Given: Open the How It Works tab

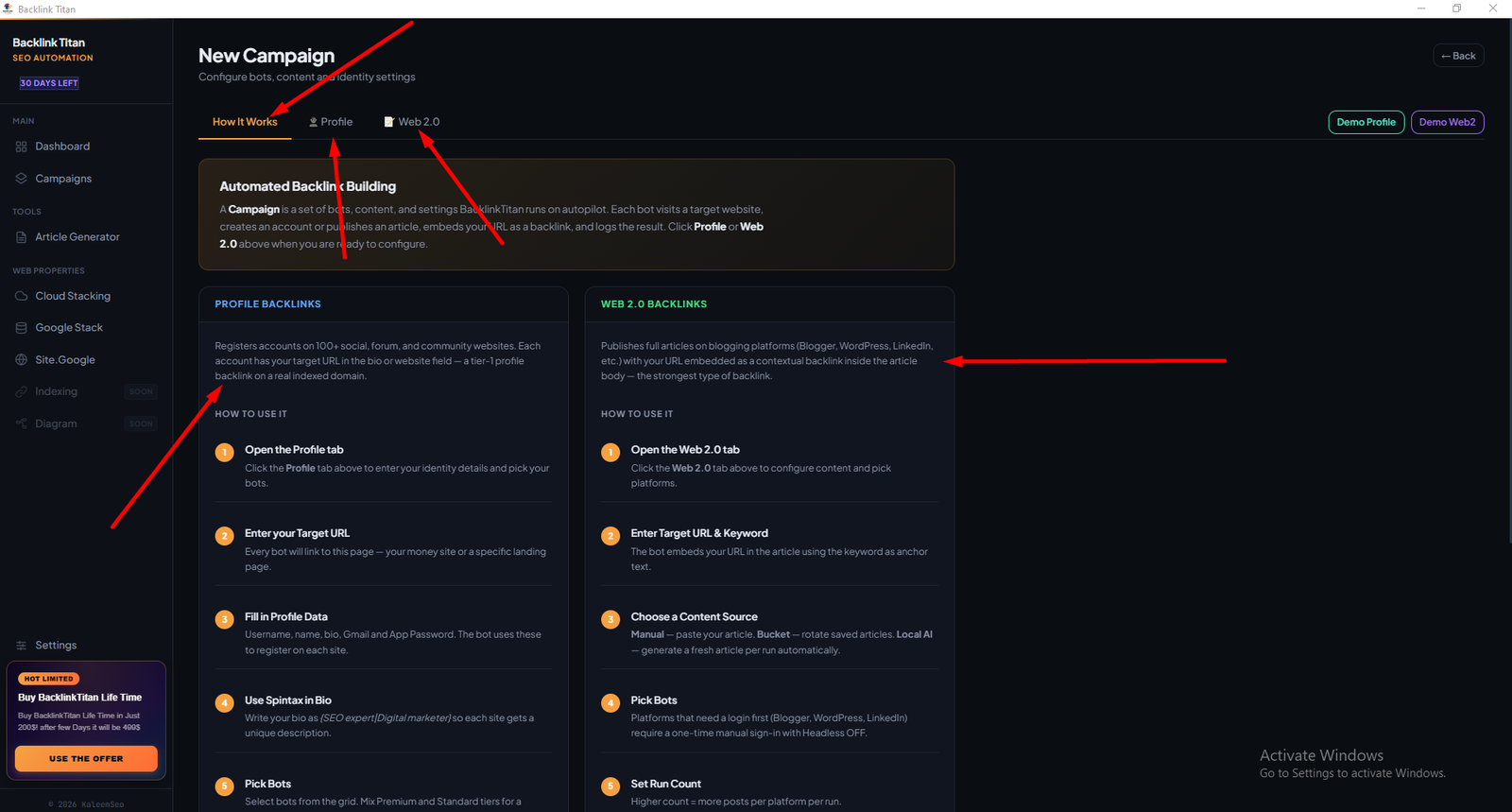Looking at the screenshot, I should click(245, 122).
